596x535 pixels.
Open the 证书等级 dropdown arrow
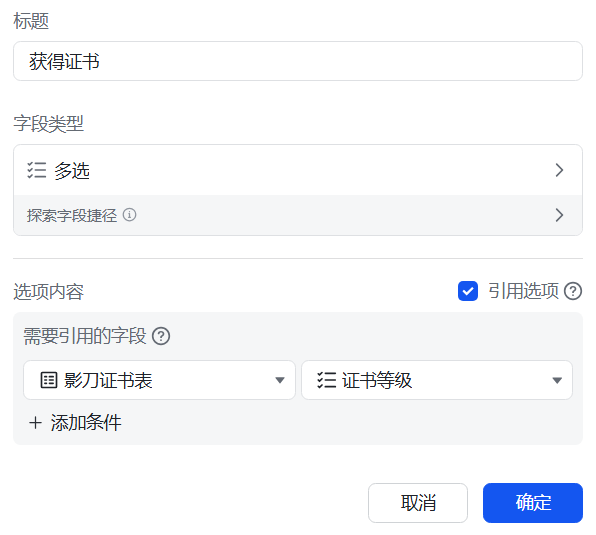pos(557,380)
